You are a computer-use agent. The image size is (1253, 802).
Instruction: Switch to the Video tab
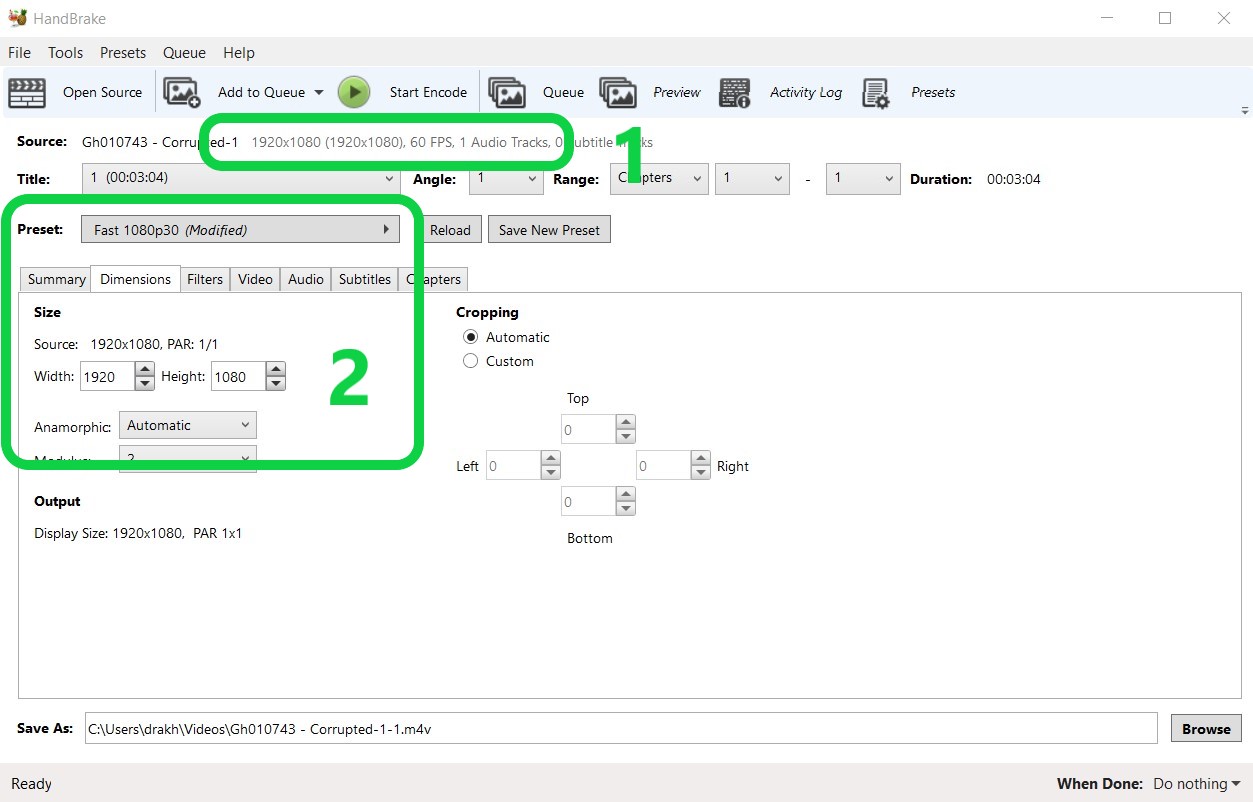point(255,279)
